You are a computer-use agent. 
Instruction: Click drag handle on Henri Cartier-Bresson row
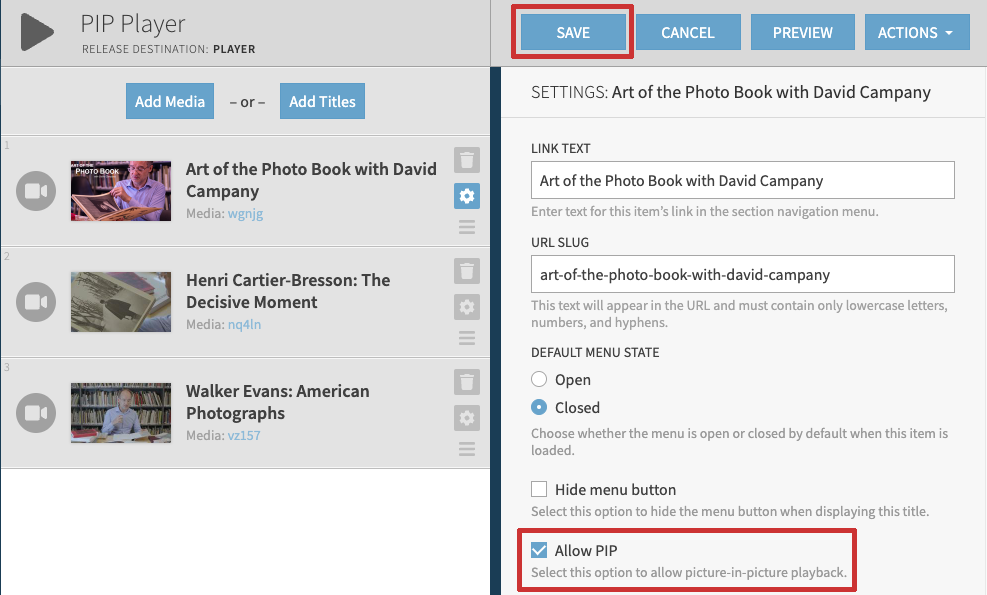(467, 338)
